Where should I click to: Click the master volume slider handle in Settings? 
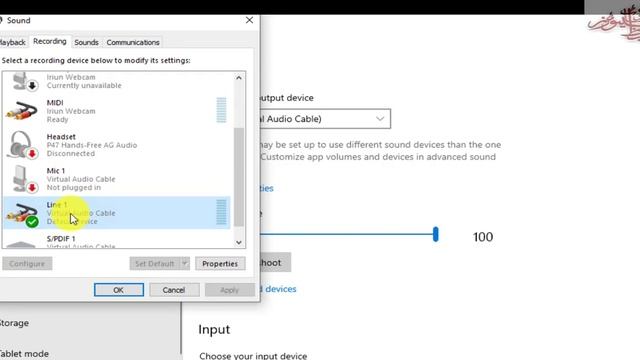point(436,234)
